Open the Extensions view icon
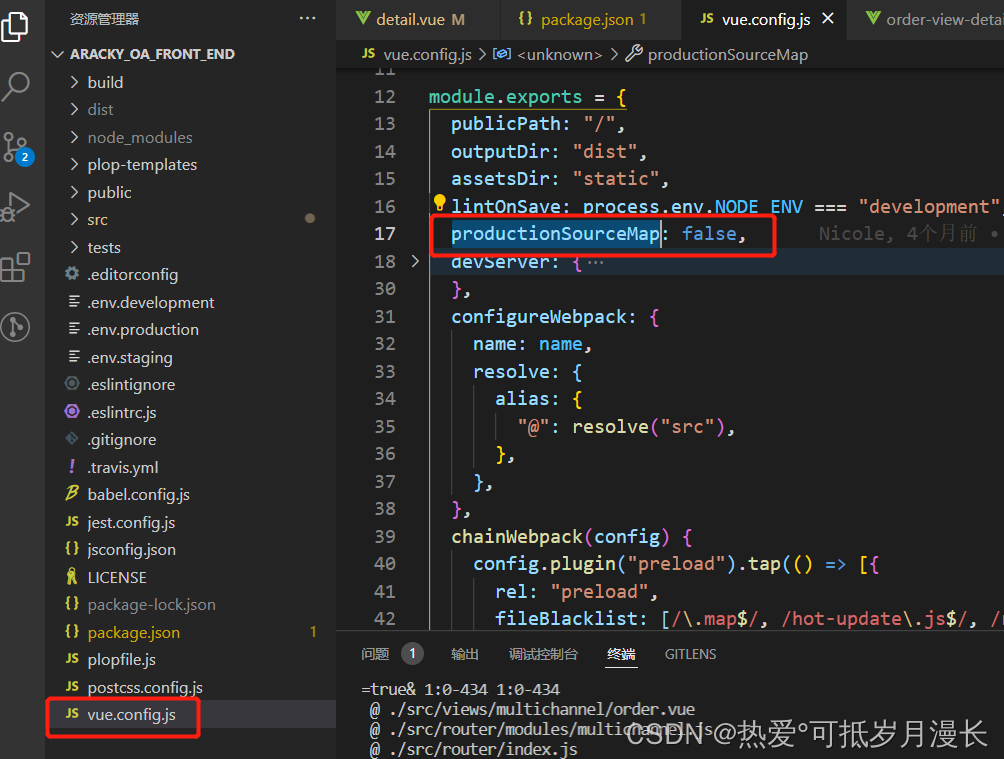 [x=16, y=267]
